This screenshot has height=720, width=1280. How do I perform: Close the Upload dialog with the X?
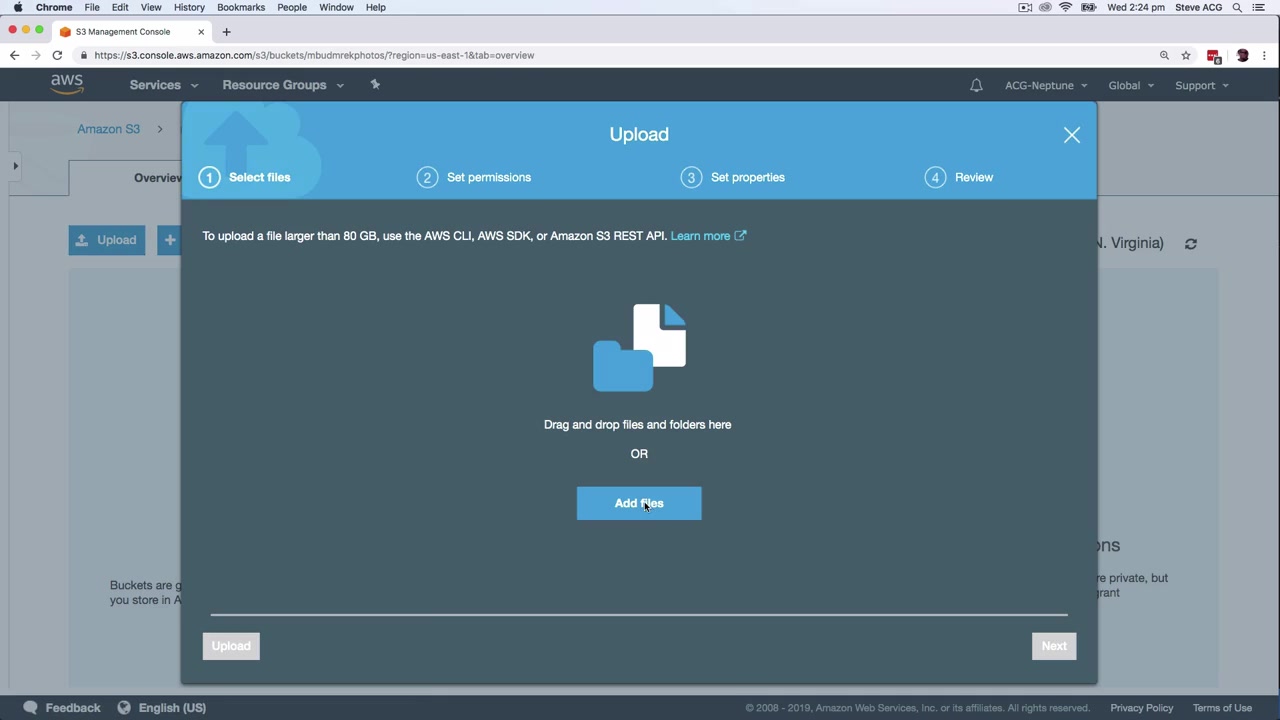click(x=1072, y=135)
